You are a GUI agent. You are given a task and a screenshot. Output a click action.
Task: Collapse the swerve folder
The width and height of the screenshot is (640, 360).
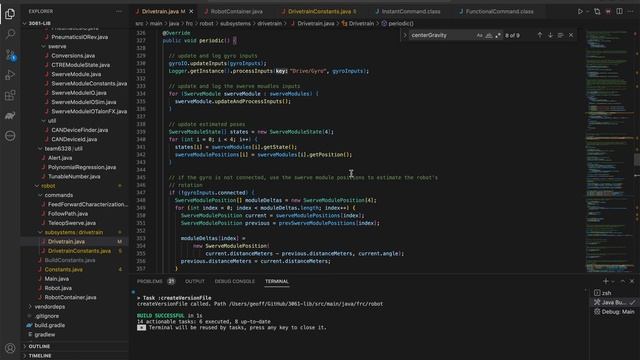[x=44, y=47]
